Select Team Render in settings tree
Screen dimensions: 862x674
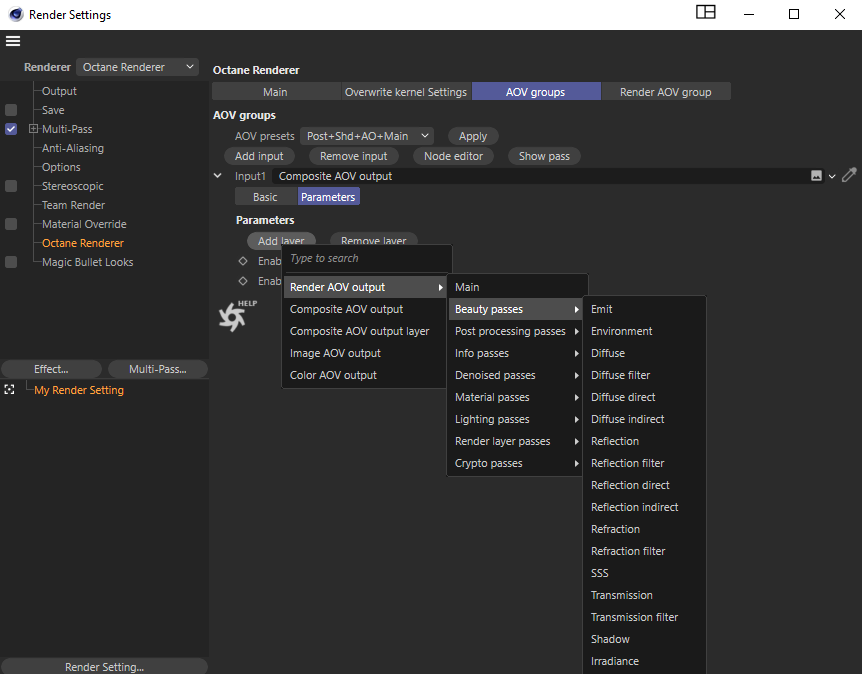pos(73,205)
